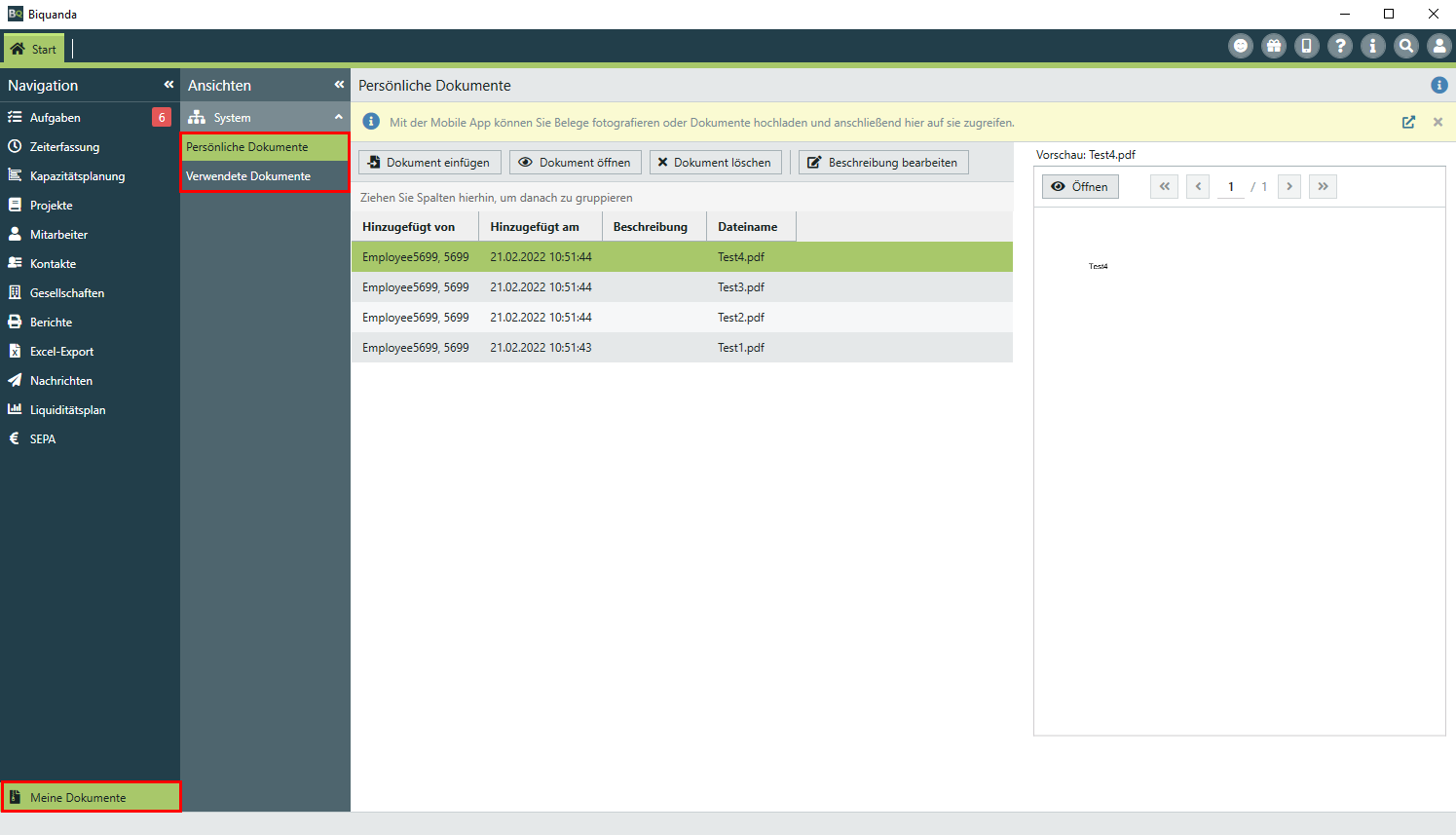Open Zeiterfassung in the navigation

click(64, 147)
